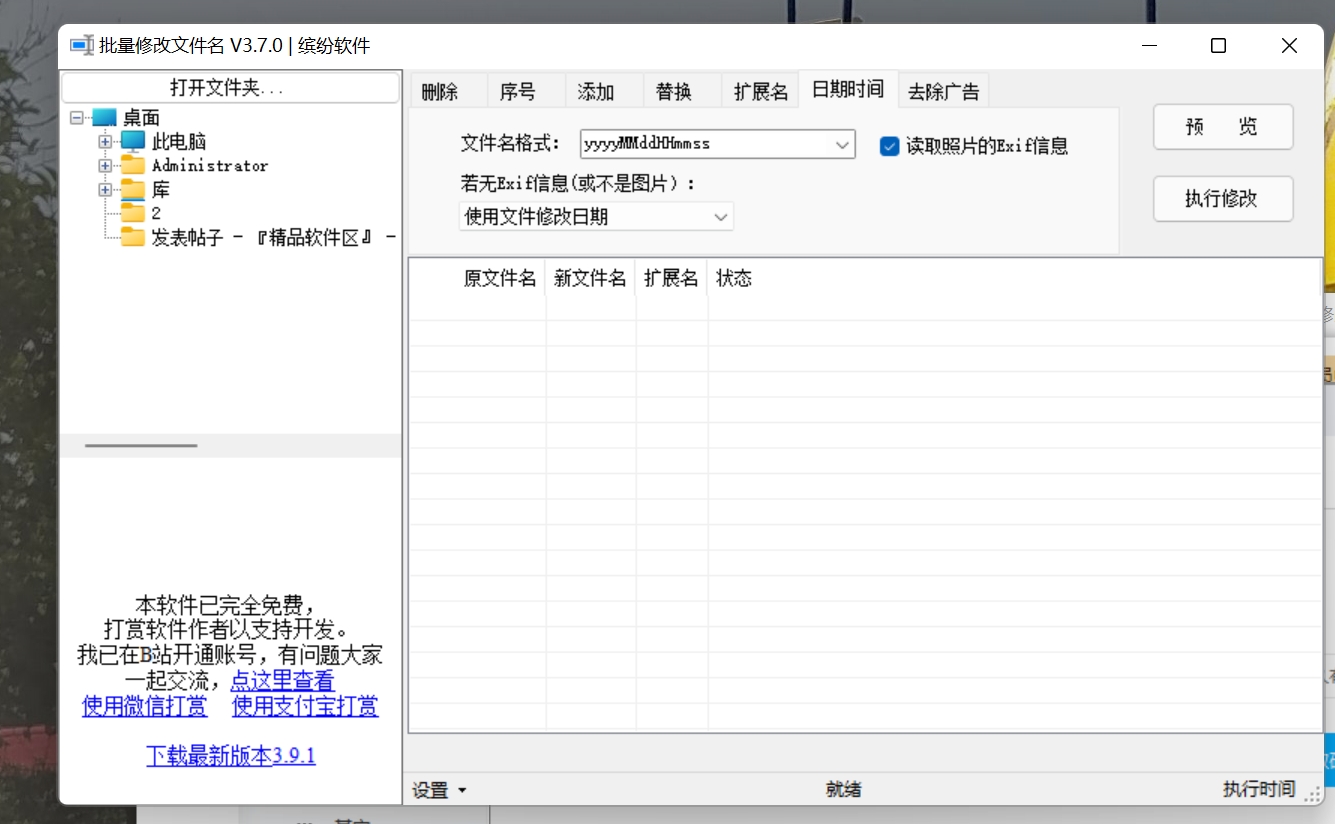
Task: Open the 去除广告 tab
Action: [x=943, y=89]
